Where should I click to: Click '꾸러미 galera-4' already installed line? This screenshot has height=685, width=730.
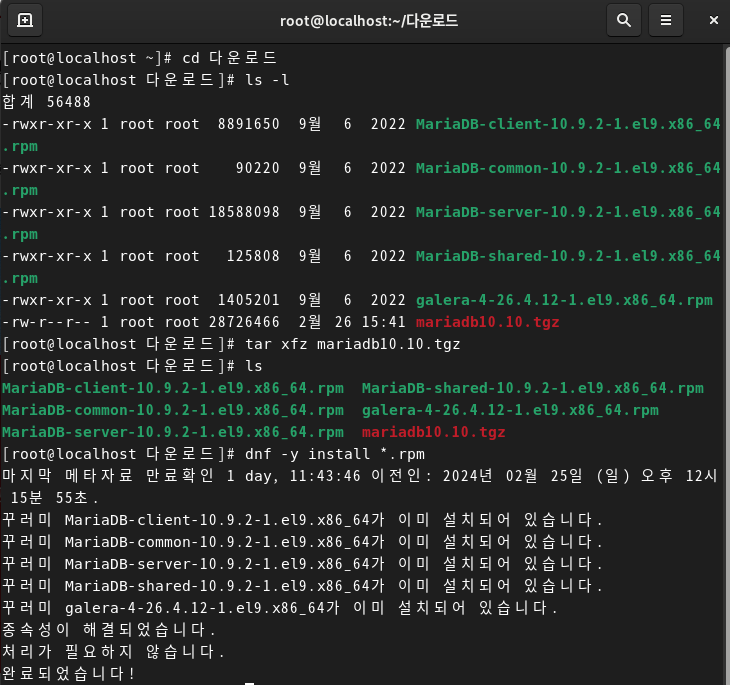pyautogui.click(x=279, y=608)
